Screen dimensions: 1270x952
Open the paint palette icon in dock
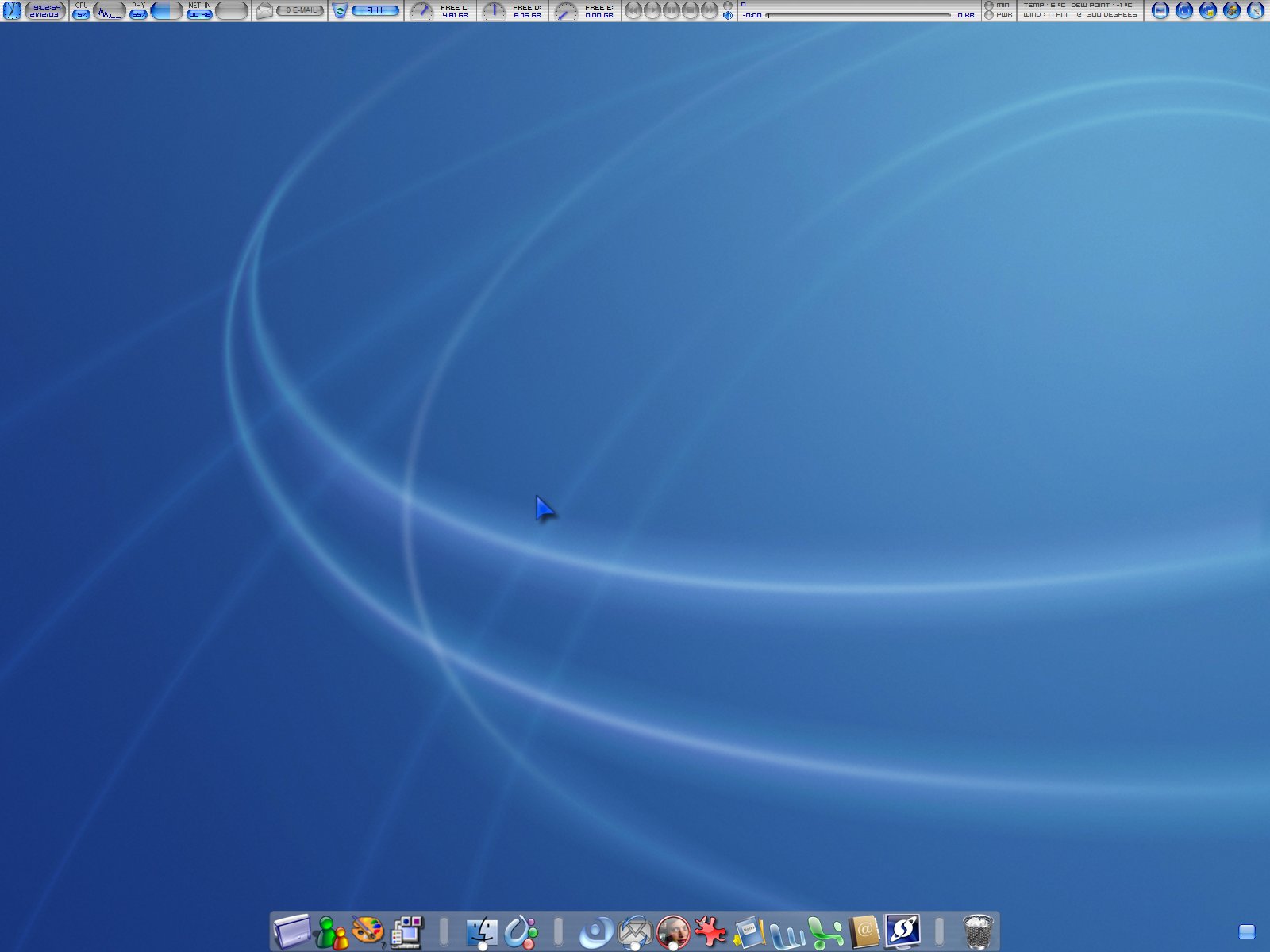(368, 931)
